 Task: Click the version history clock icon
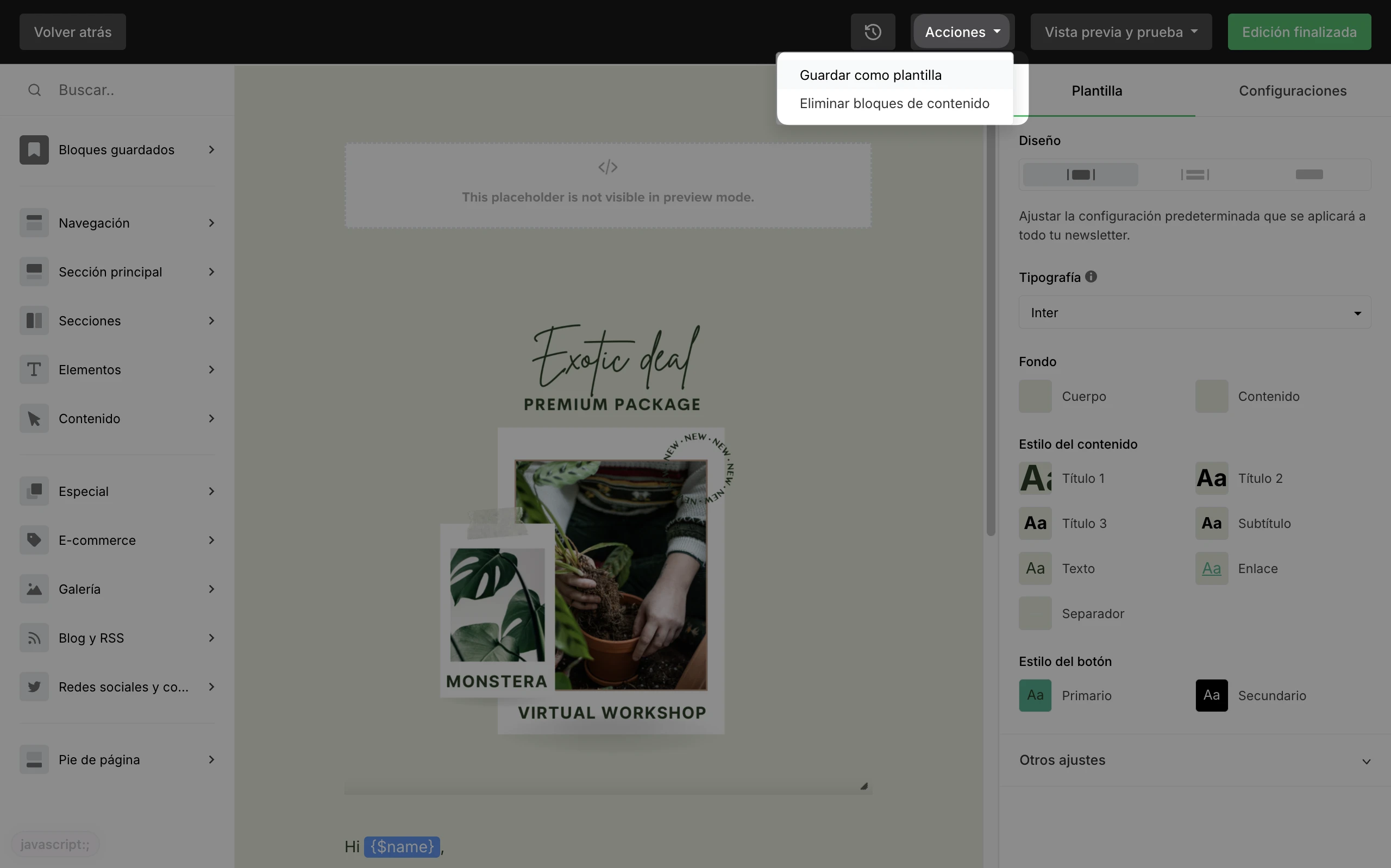(873, 32)
